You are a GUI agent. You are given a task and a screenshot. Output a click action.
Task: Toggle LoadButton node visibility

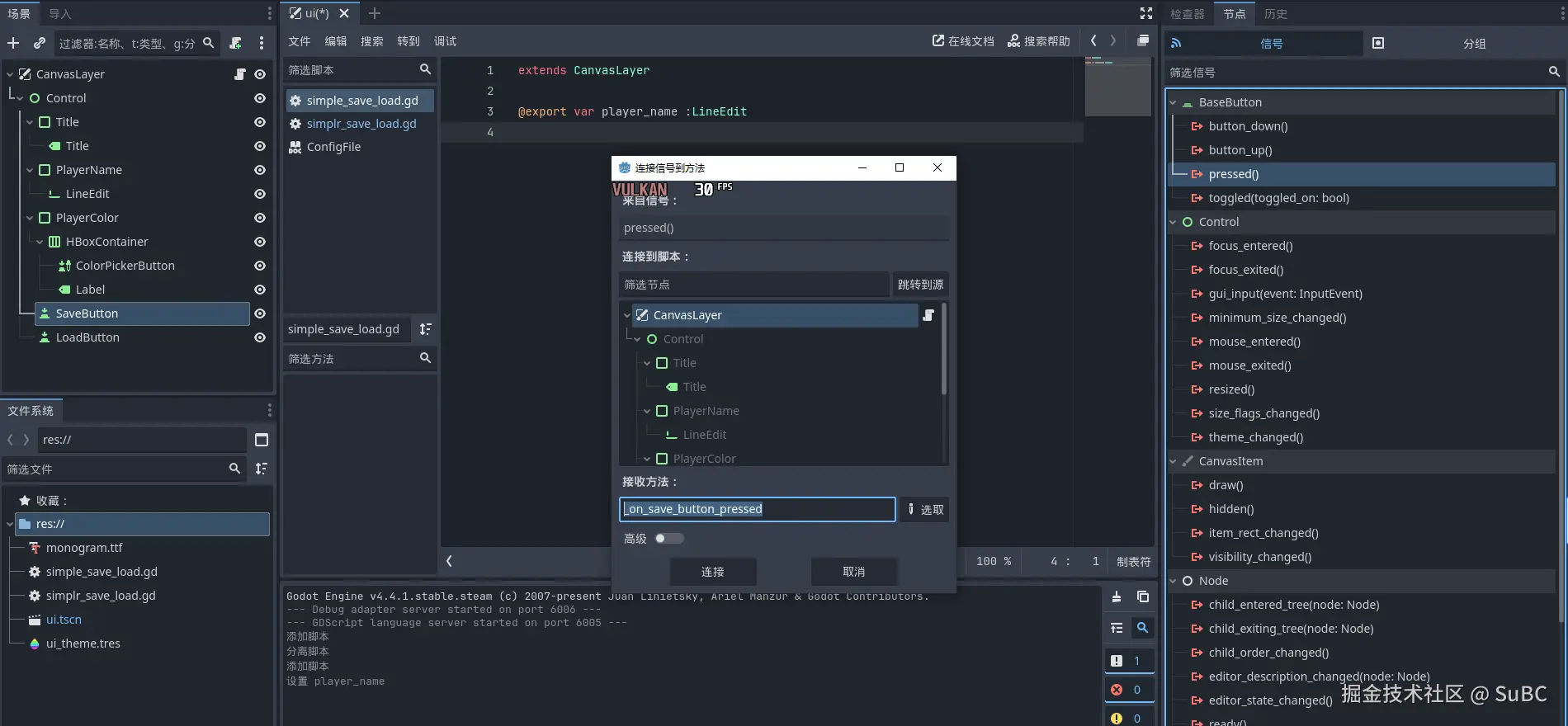(260, 337)
